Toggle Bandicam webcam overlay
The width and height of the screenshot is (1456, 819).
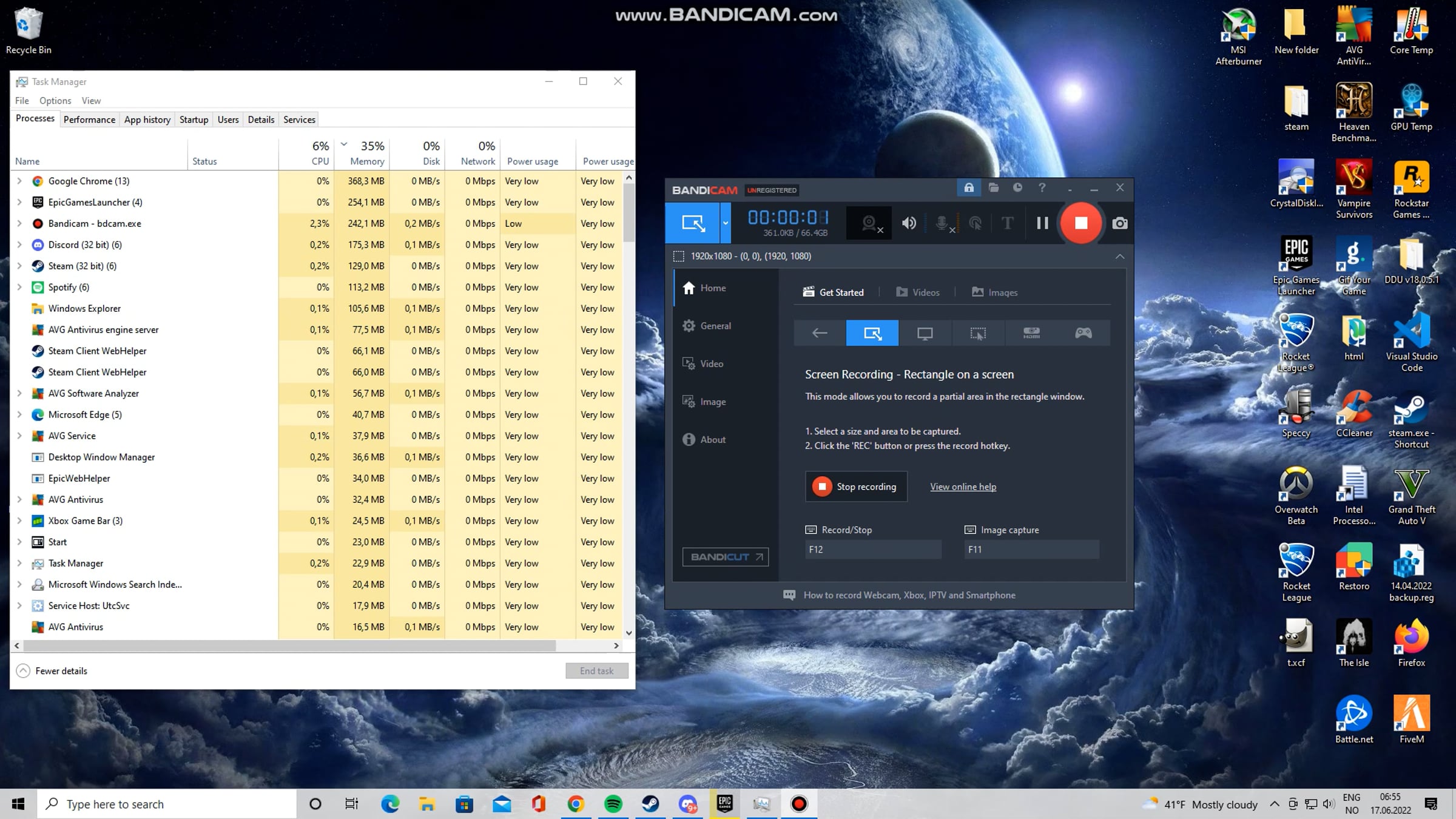(870, 223)
